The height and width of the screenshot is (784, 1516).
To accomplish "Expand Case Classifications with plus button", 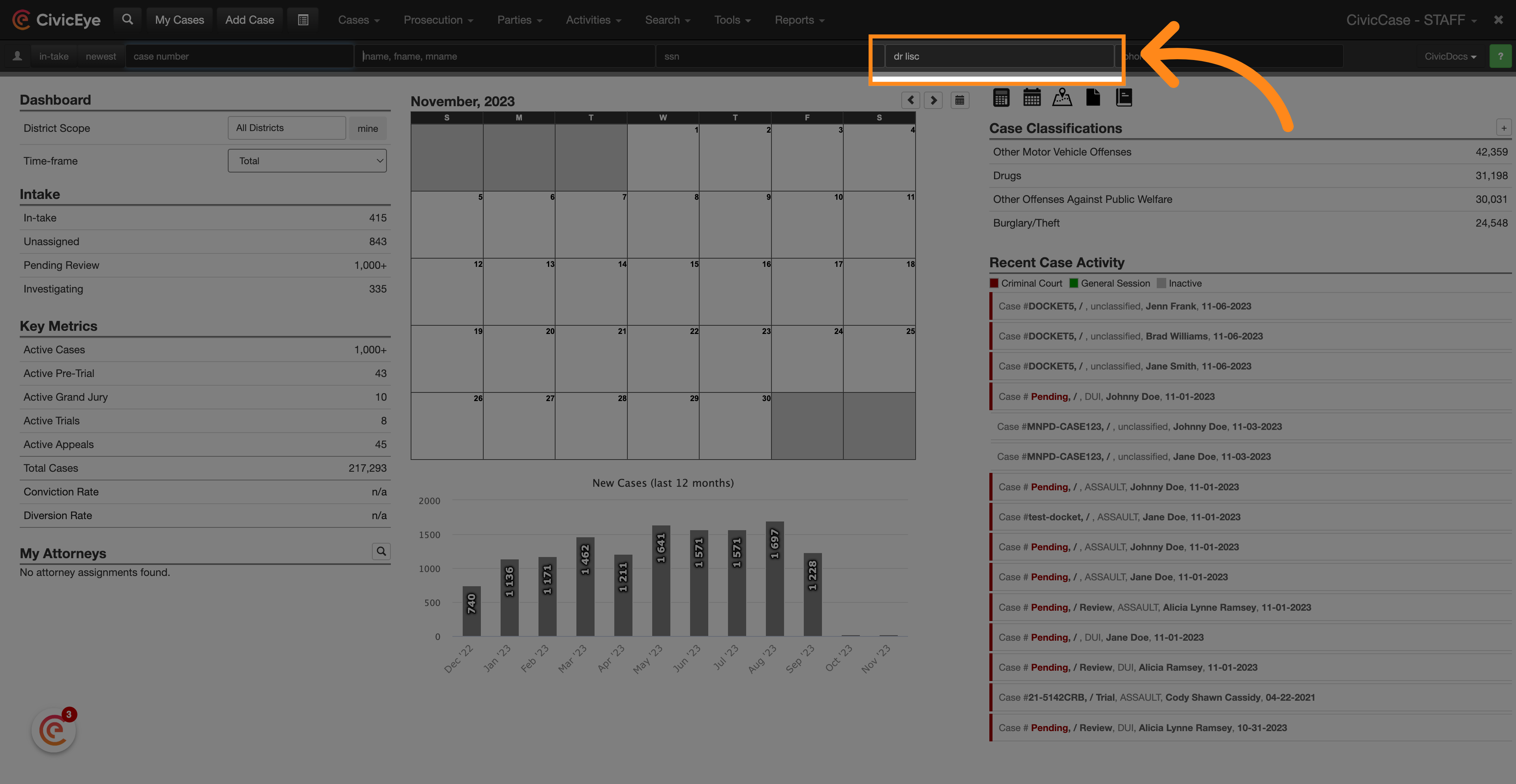I will point(1504,128).
